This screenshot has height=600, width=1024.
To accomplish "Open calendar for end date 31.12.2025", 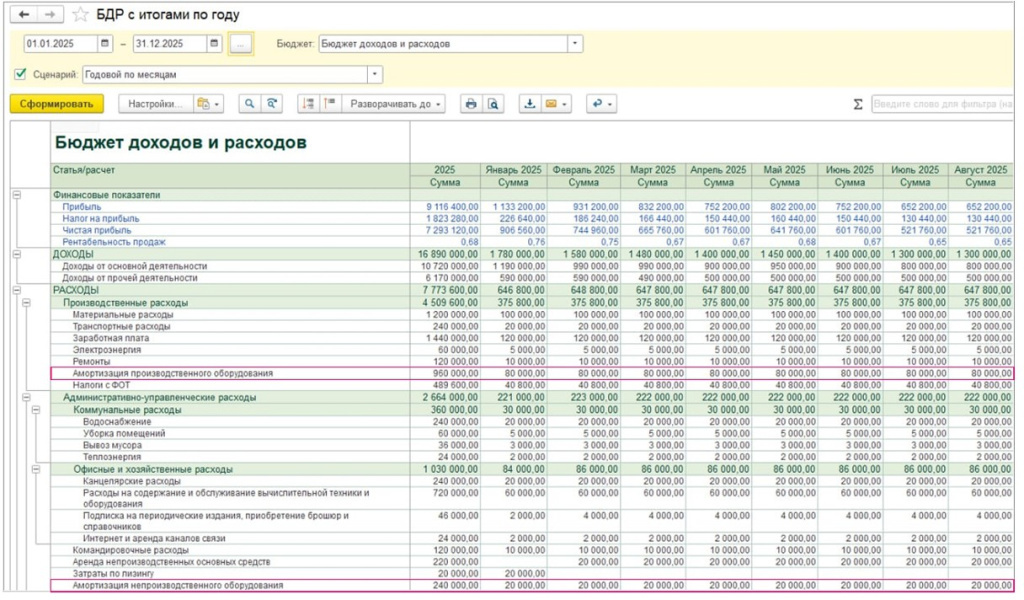I will pyautogui.click(x=214, y=44).
